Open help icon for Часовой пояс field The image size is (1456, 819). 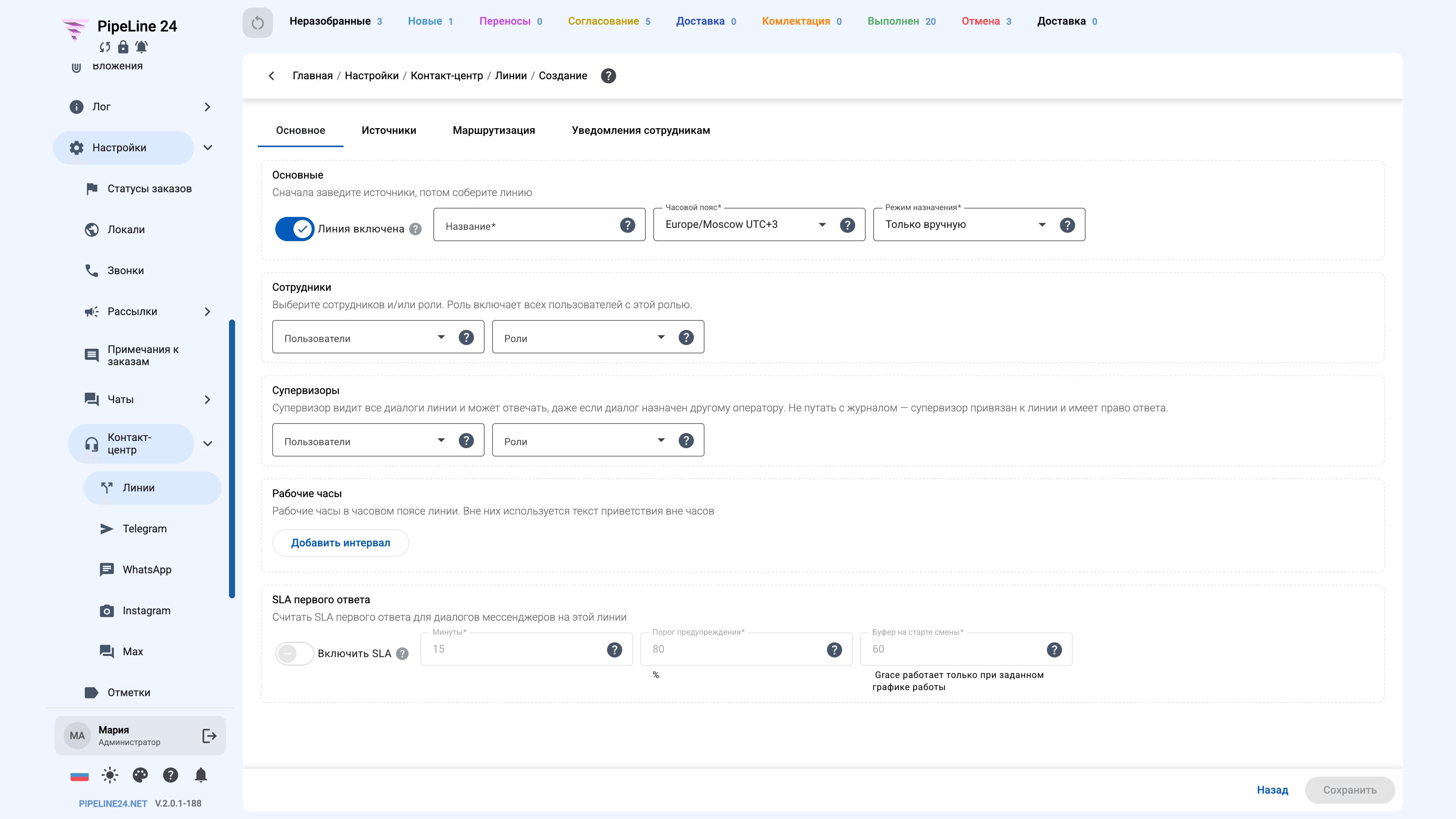point(847,226)
